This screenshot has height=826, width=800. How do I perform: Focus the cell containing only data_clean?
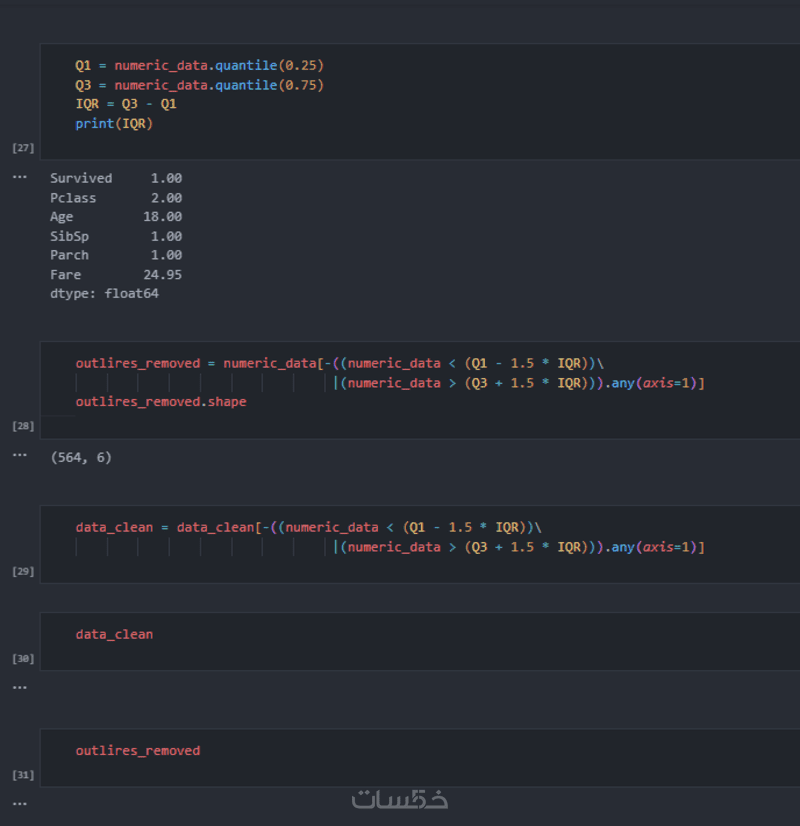click(x=114, y=634)
